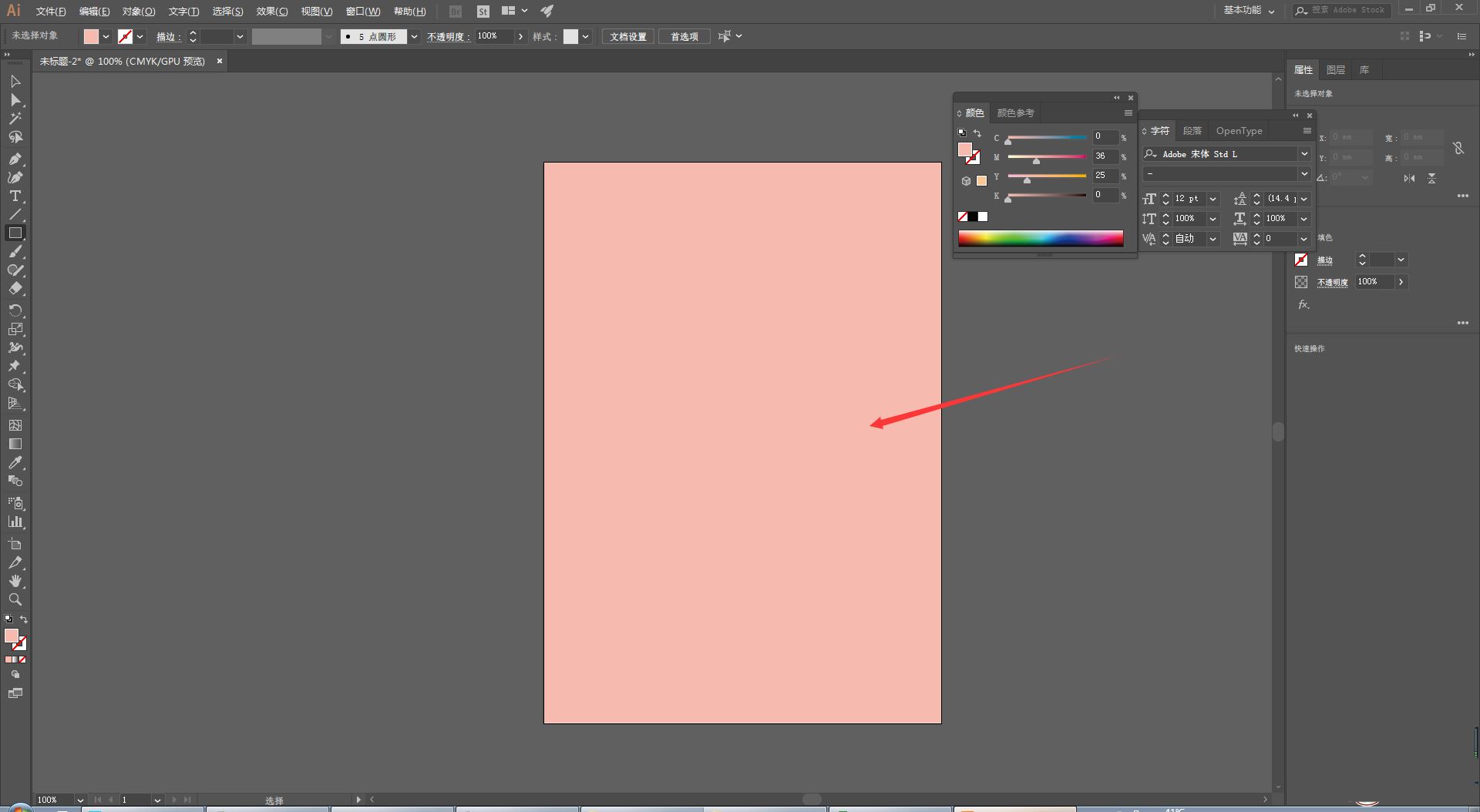This screenshot has height=812, width=1480.
Task: Click the Adobe Stock search field
Action: [x=1349, y=11]
